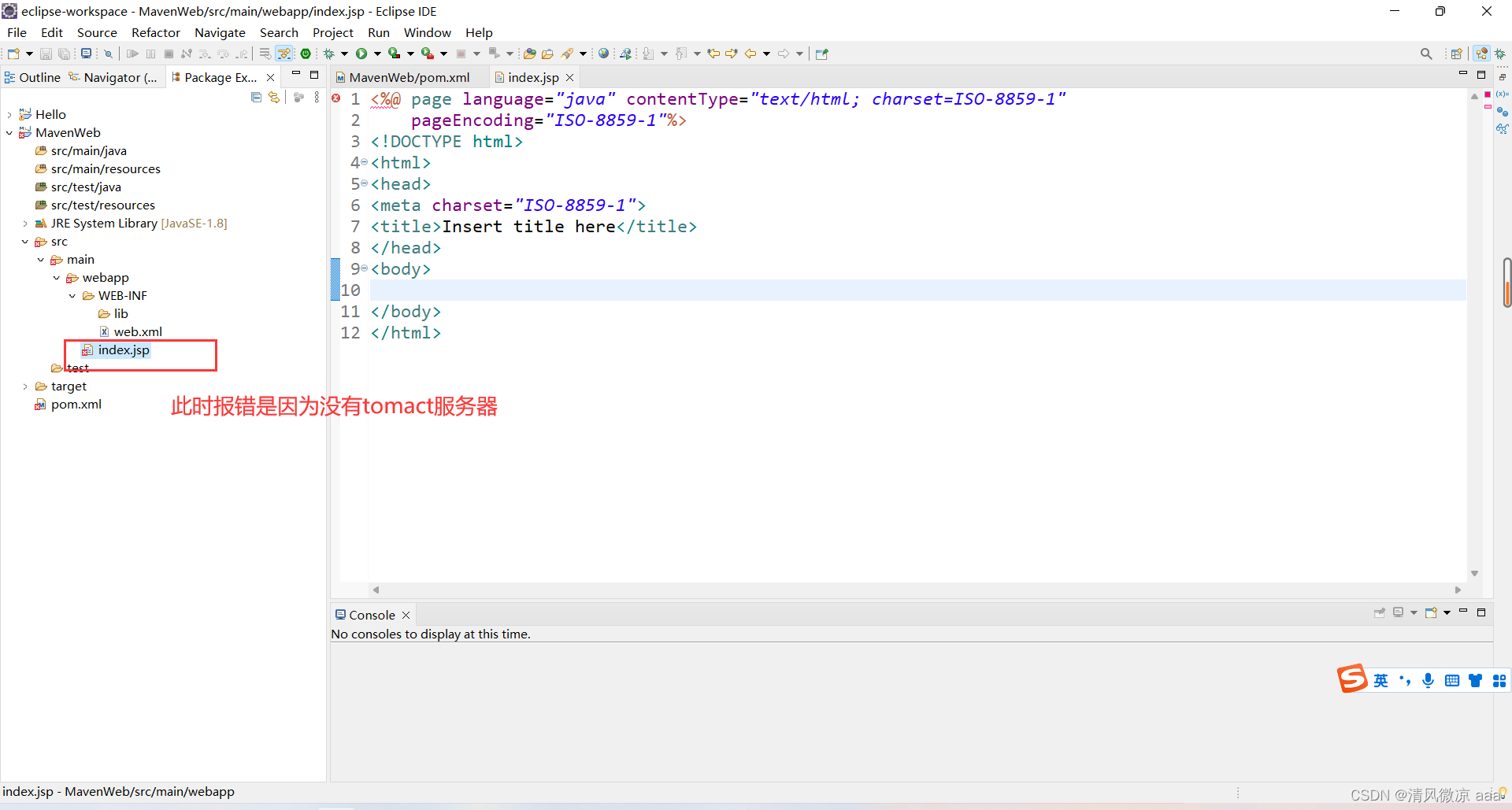Switch to Java EE perspective icon
This screenshot has width=1512, height=810.
(x=1481, y=54)
